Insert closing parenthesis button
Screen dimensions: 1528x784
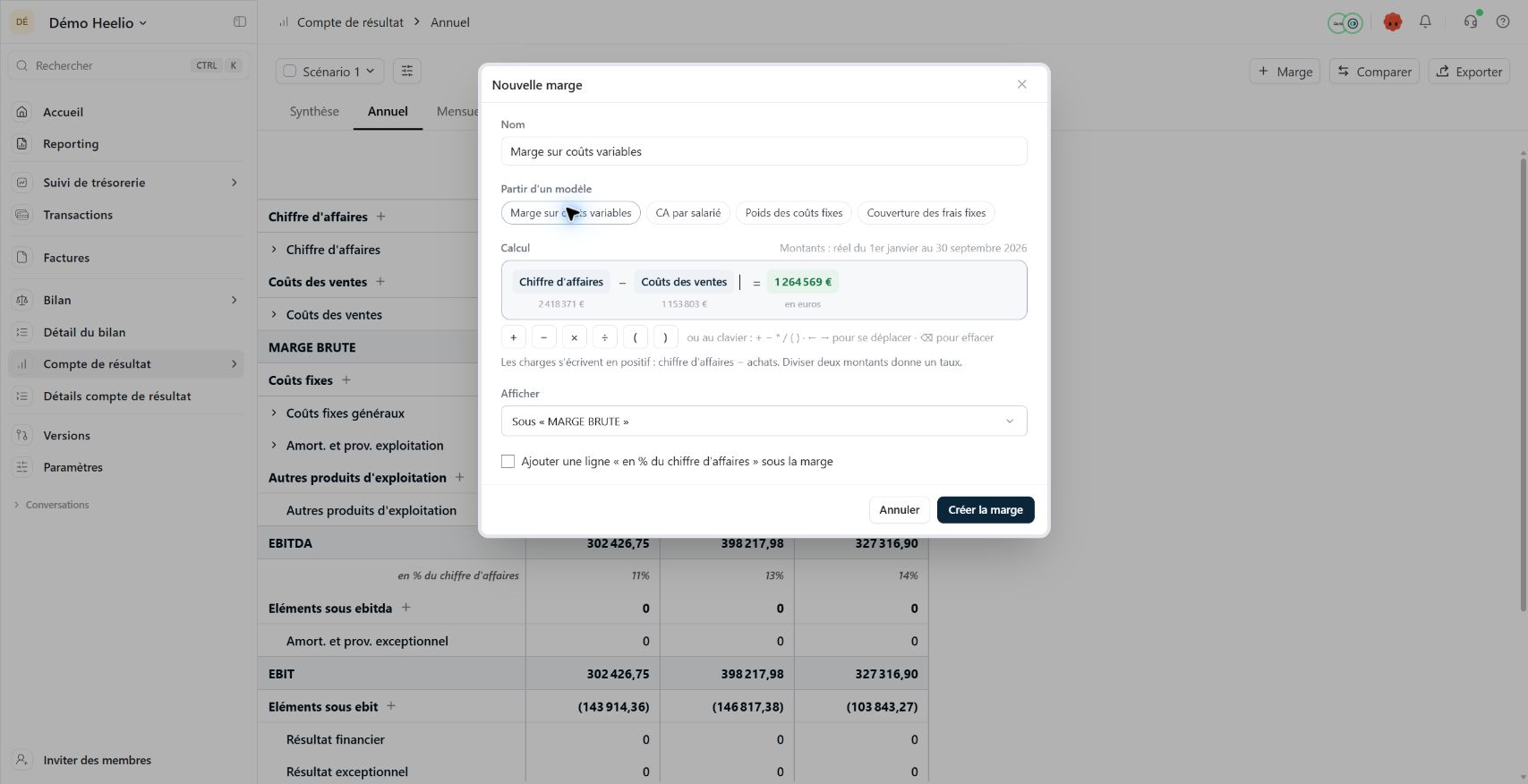[665, 337]
